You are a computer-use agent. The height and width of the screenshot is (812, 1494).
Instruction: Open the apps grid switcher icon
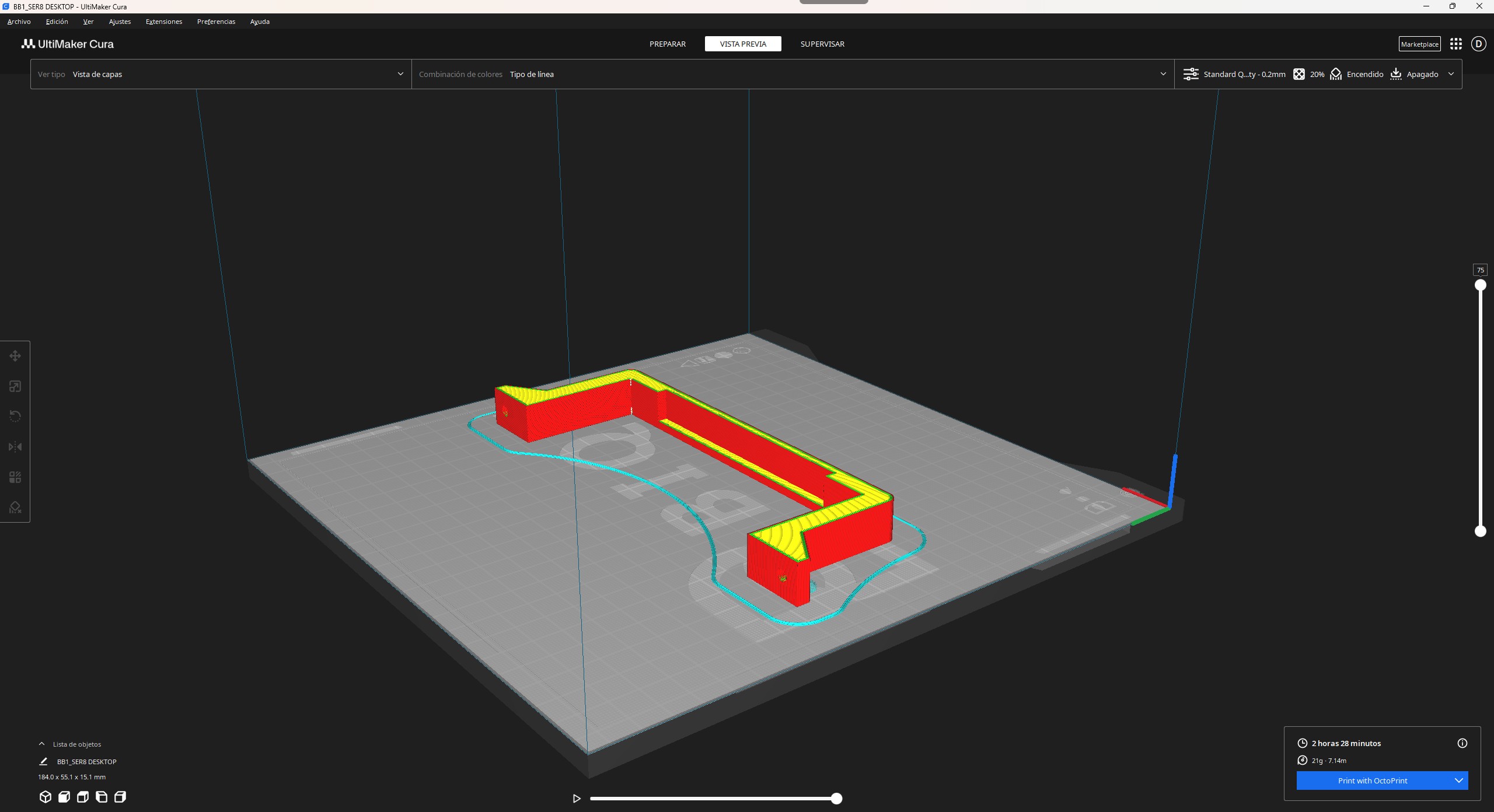(1456, 44)
